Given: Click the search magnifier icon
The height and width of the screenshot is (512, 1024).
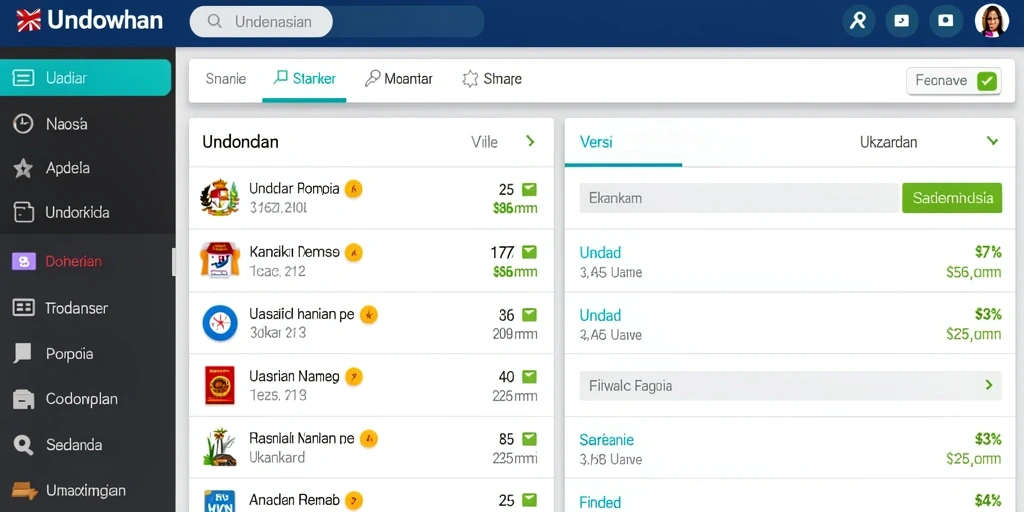Looking at the screenshot, I should [214, 21].
